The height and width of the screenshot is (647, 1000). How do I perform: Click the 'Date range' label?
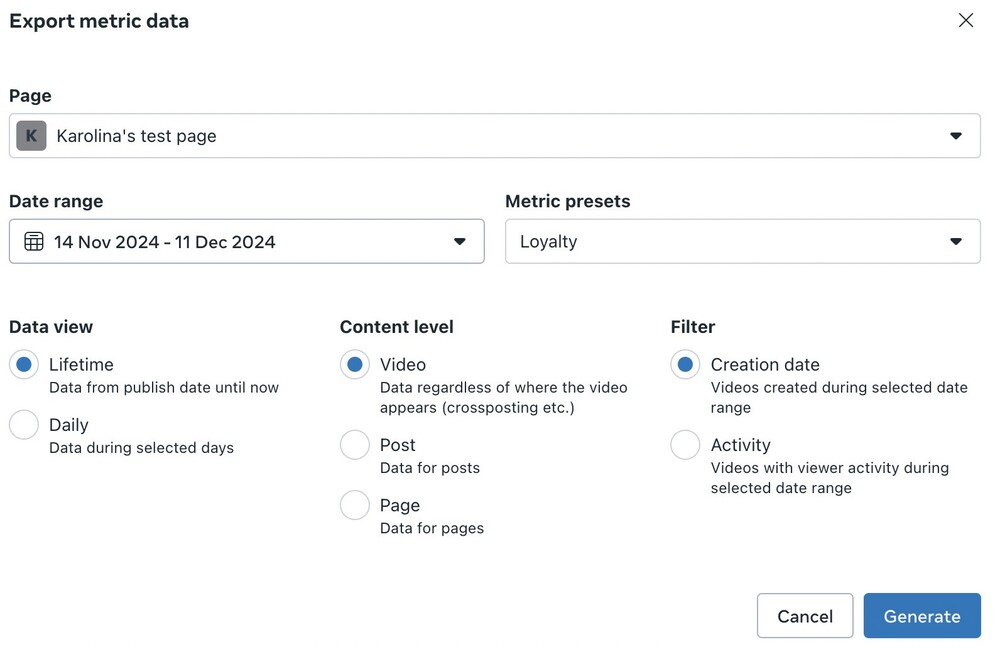[56, 201]
